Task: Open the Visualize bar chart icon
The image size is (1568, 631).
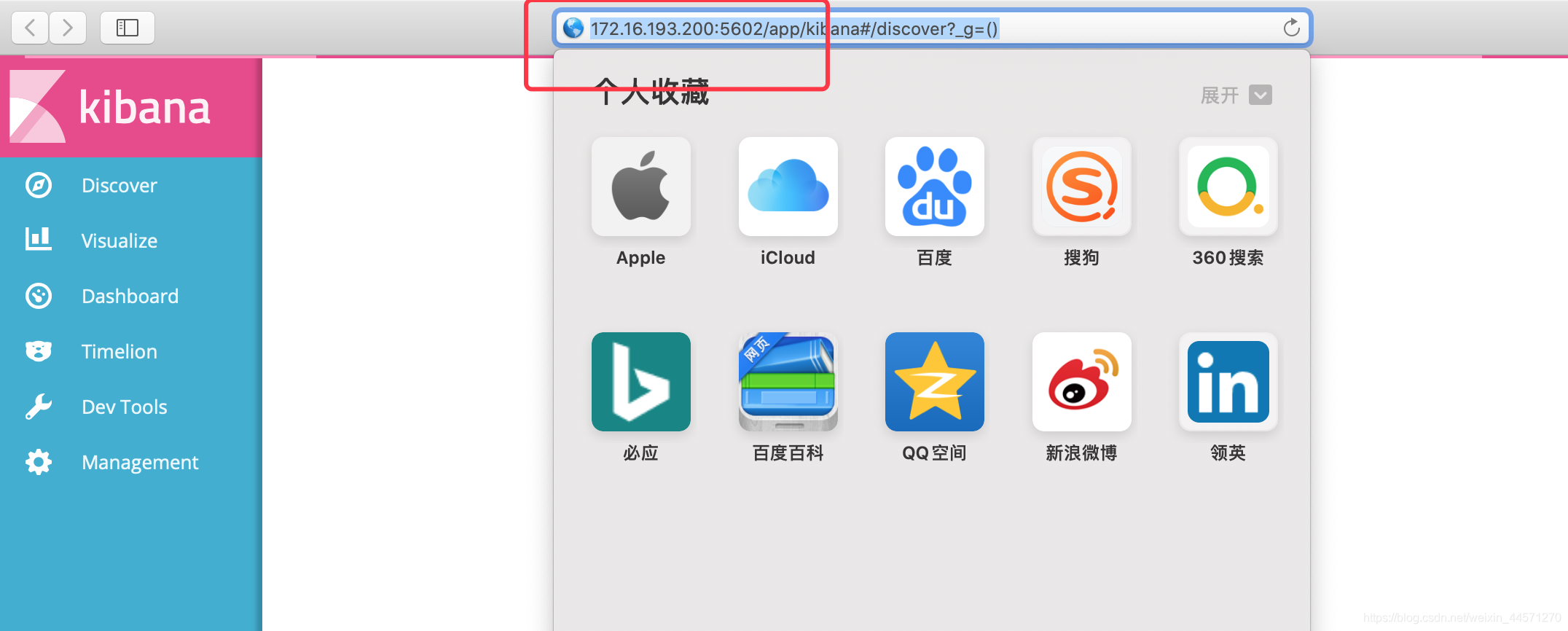Action: [x=39, y=239]
